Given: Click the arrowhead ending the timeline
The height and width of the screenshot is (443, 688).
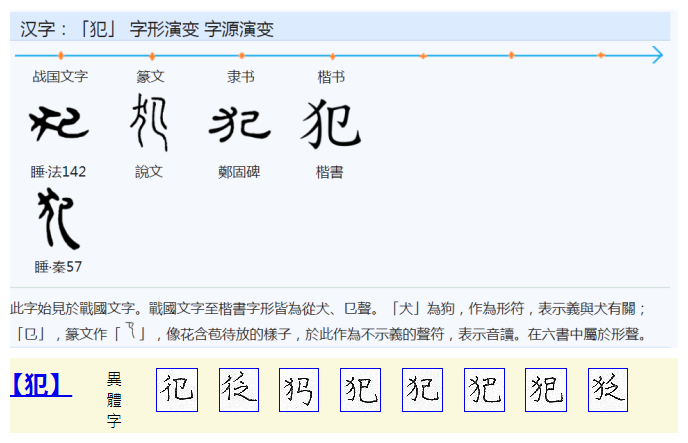Looking at the screenshot, I should pos(657,55).
